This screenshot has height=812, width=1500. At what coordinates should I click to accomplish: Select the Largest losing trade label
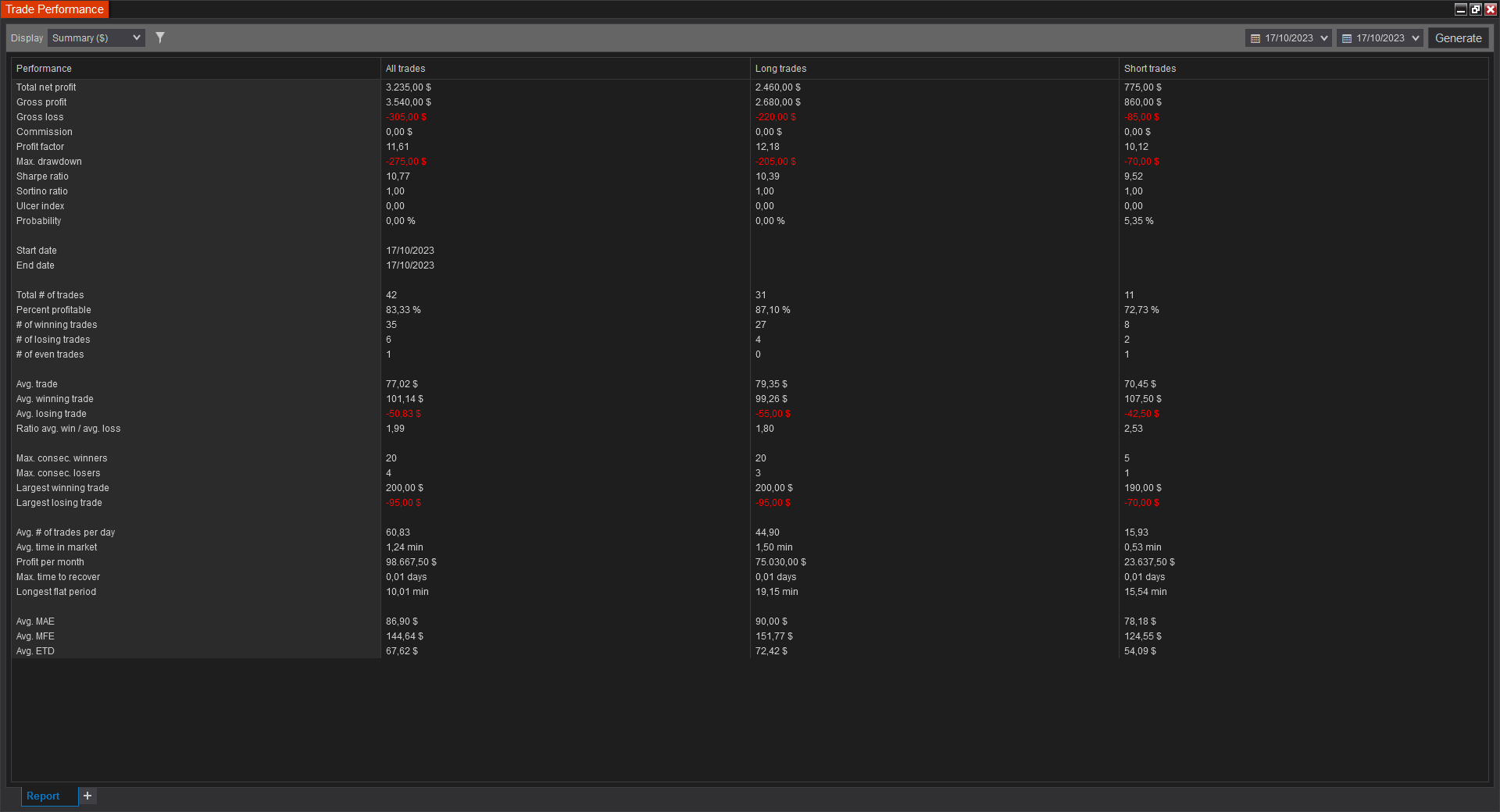click(59, 503)
